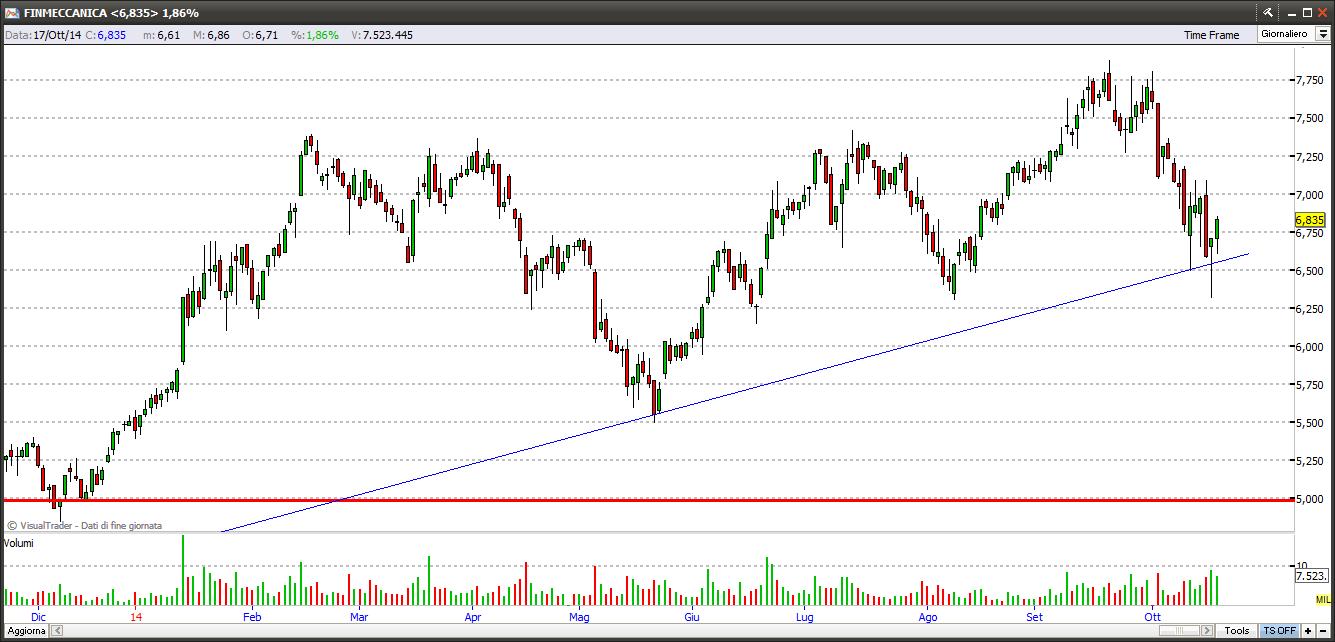Click the yellow 6,835 current price label
This screenshot has width=1335, height=642.
tap(1310, 220)
